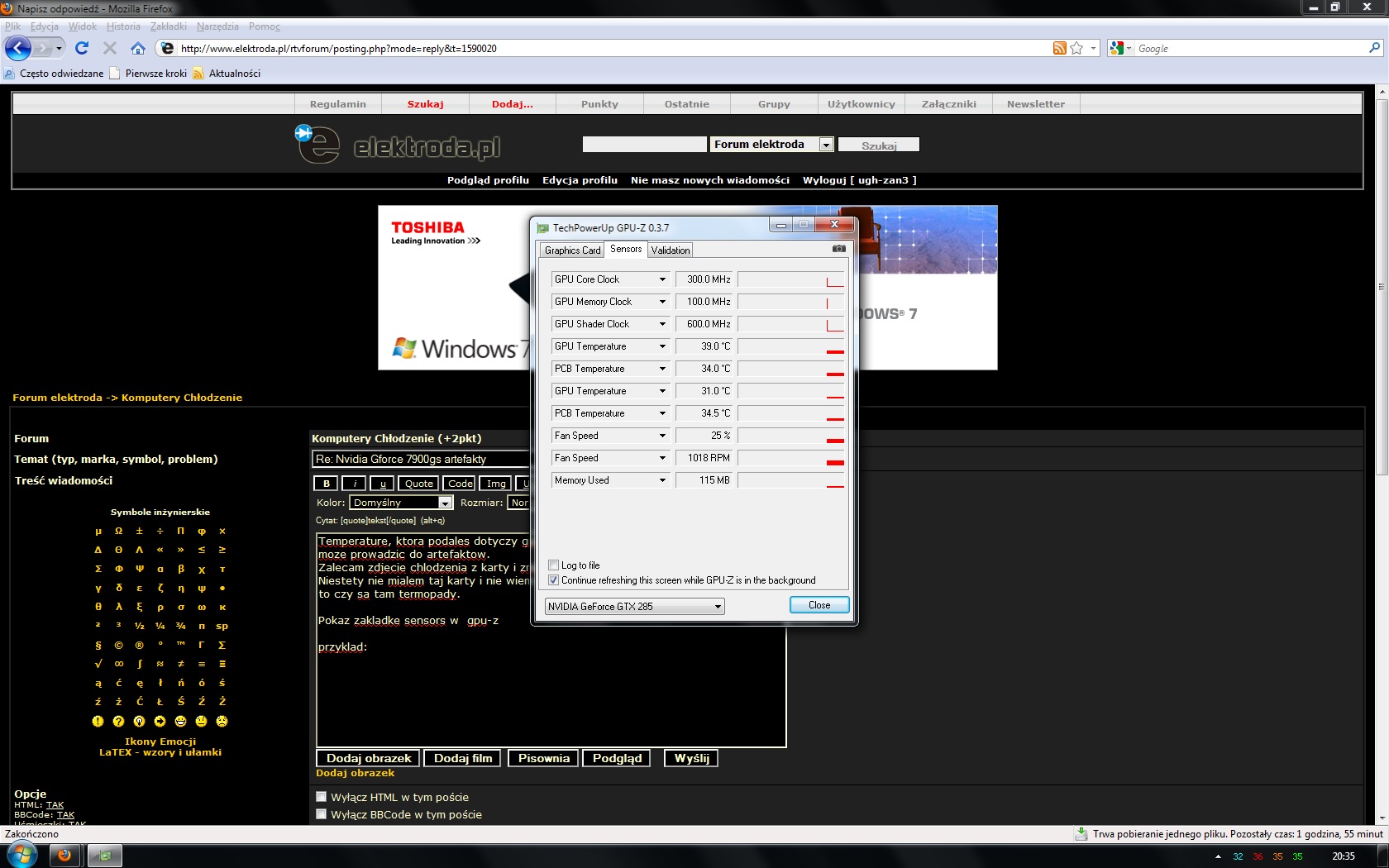Go back with the Firefox back arrow
Viewport: 1389px width, 868px height.
tap(18, 48)
